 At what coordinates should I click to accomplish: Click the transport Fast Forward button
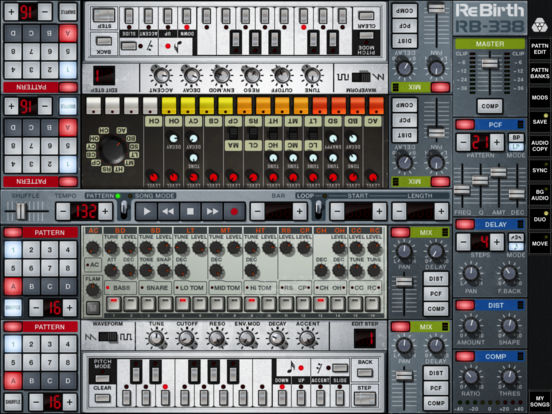pos(212,211)
